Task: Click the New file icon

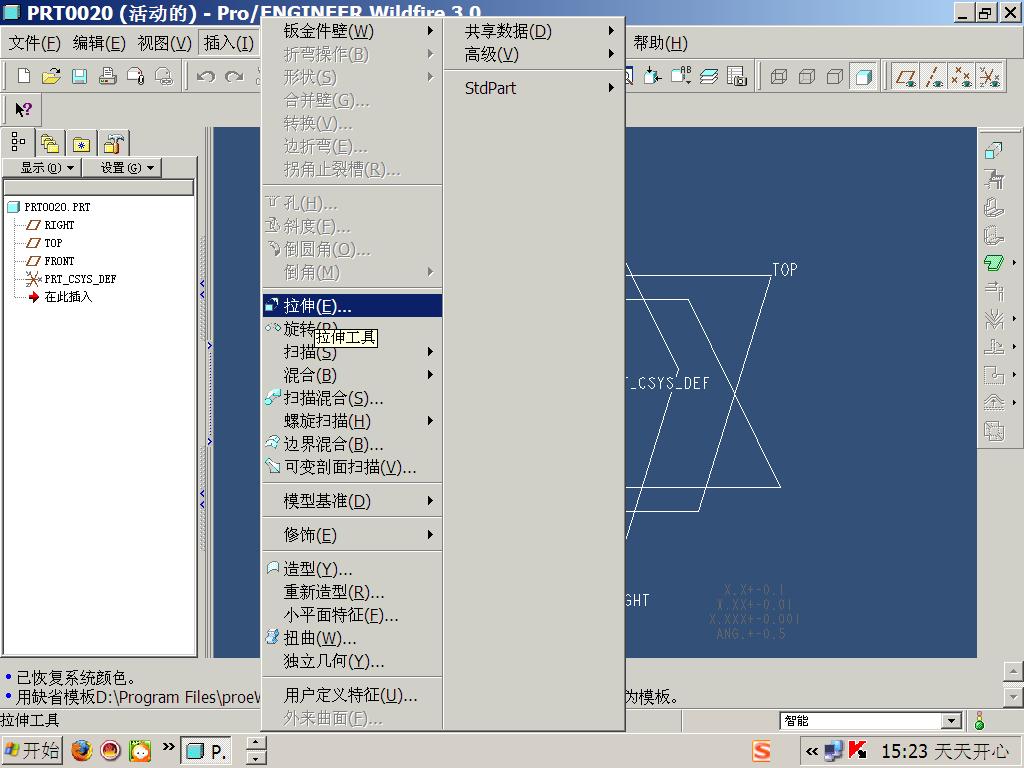Action: (24, 76)
